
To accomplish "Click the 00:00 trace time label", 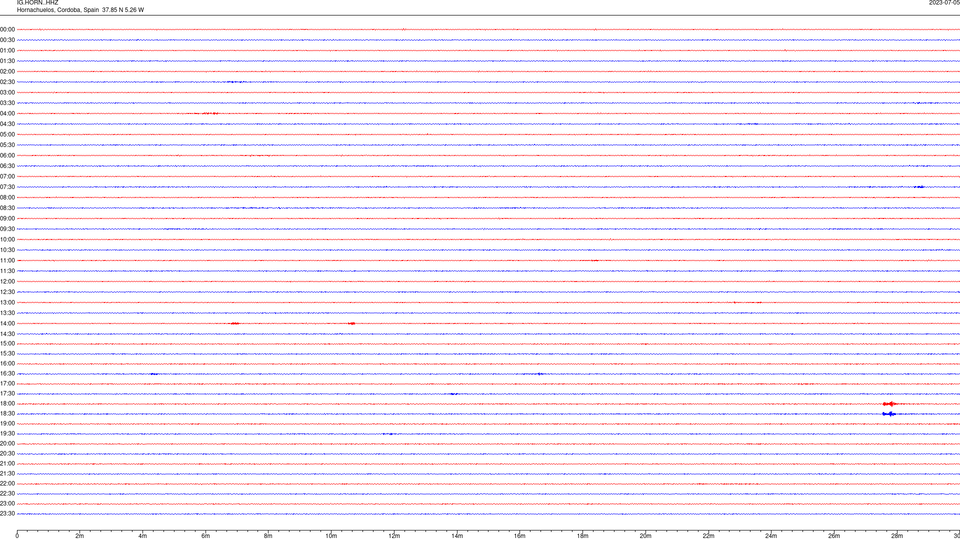I will click(7, 29).
